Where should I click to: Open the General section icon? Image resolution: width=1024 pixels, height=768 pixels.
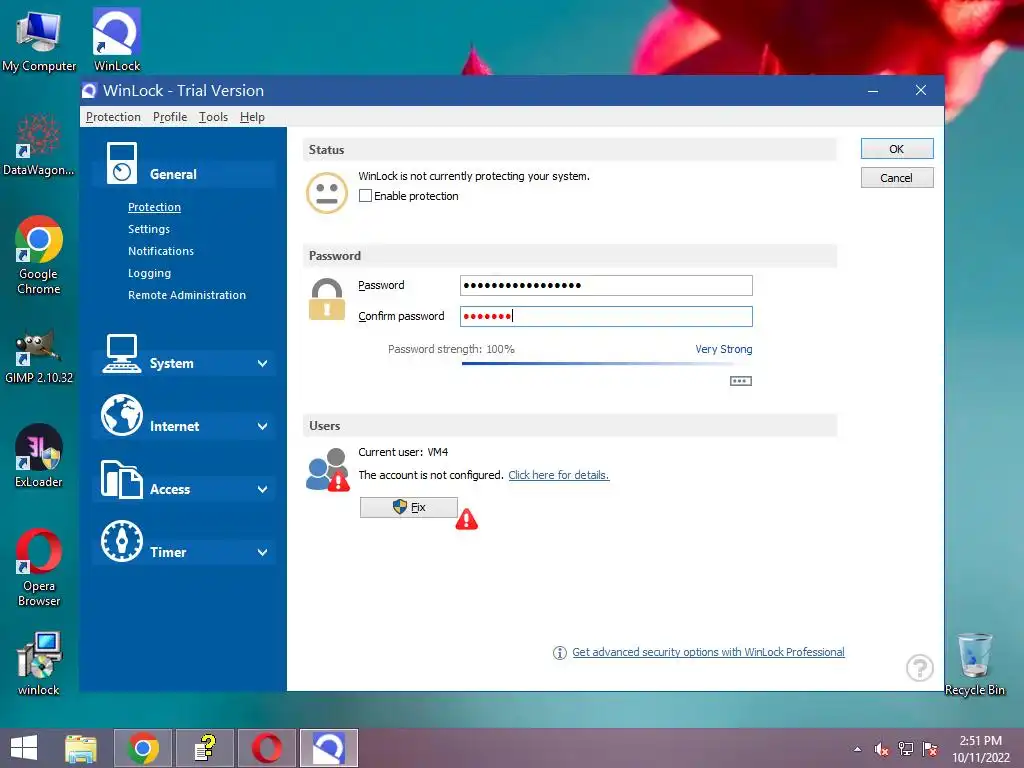click(x=122, y=163)
